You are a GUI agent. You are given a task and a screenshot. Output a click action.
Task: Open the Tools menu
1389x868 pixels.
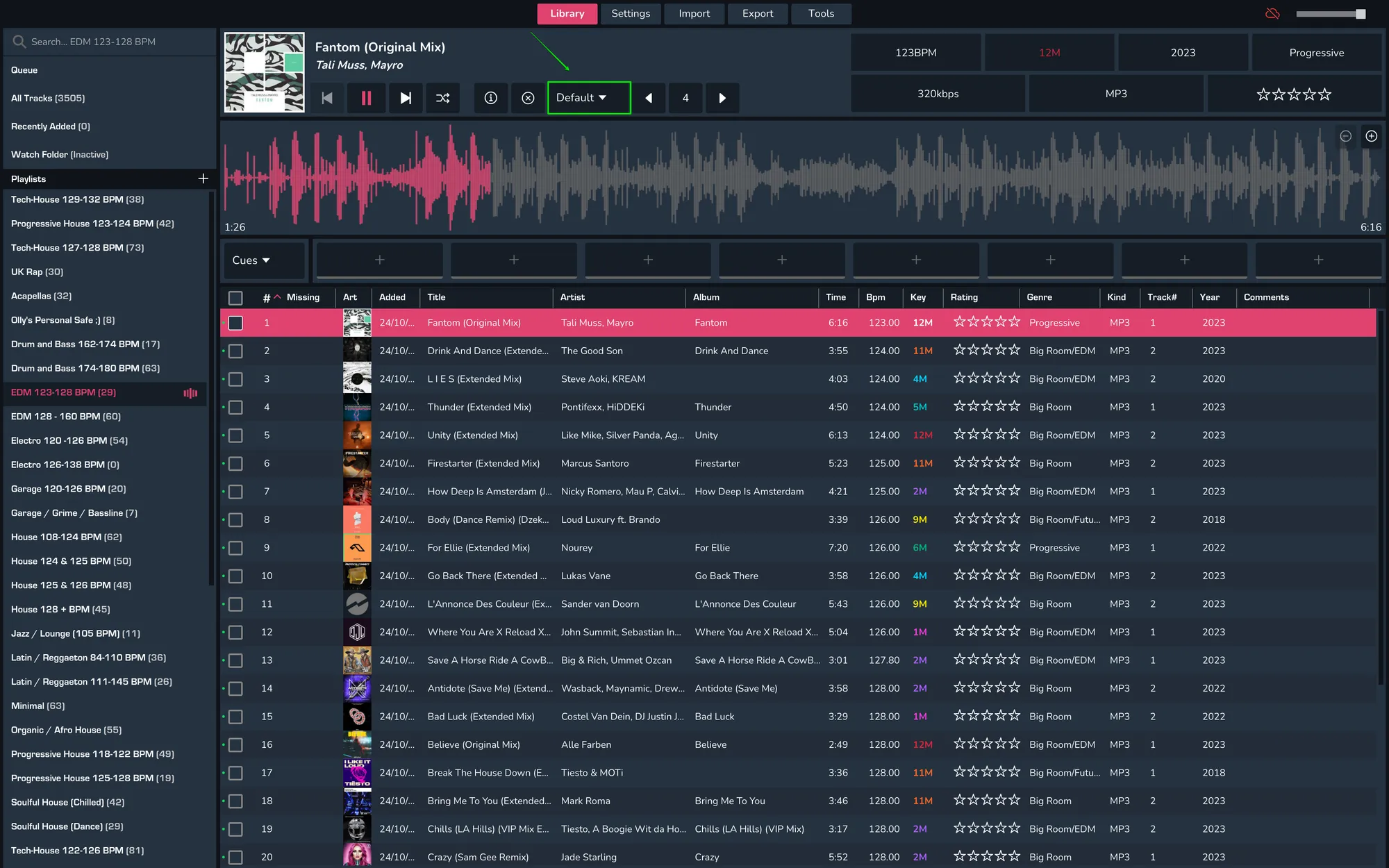(x=821, y=13)
